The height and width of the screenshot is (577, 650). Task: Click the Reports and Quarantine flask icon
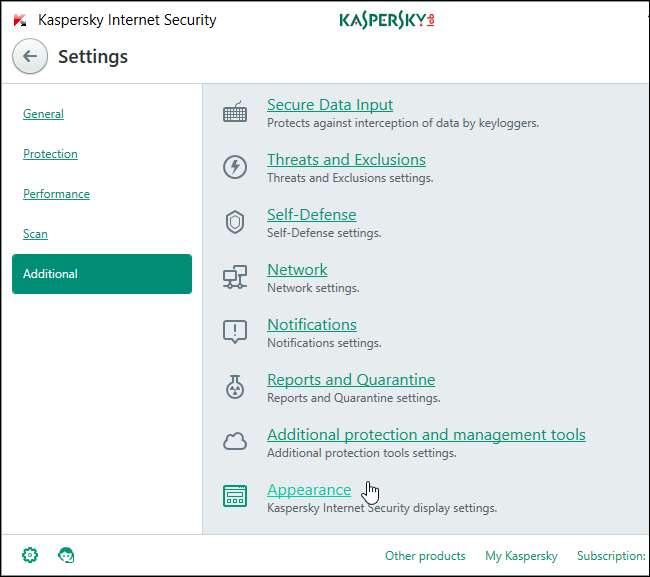235,387
